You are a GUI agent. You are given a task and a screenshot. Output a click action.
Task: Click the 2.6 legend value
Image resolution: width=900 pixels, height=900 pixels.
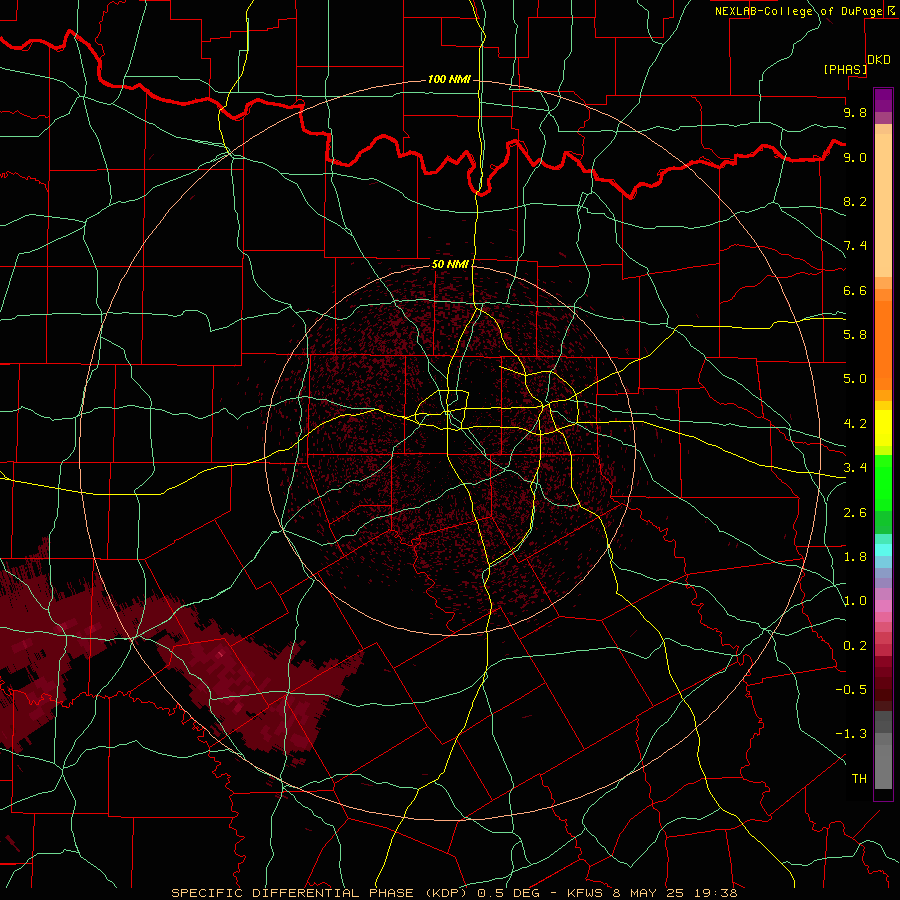click(x=855, y=513)
